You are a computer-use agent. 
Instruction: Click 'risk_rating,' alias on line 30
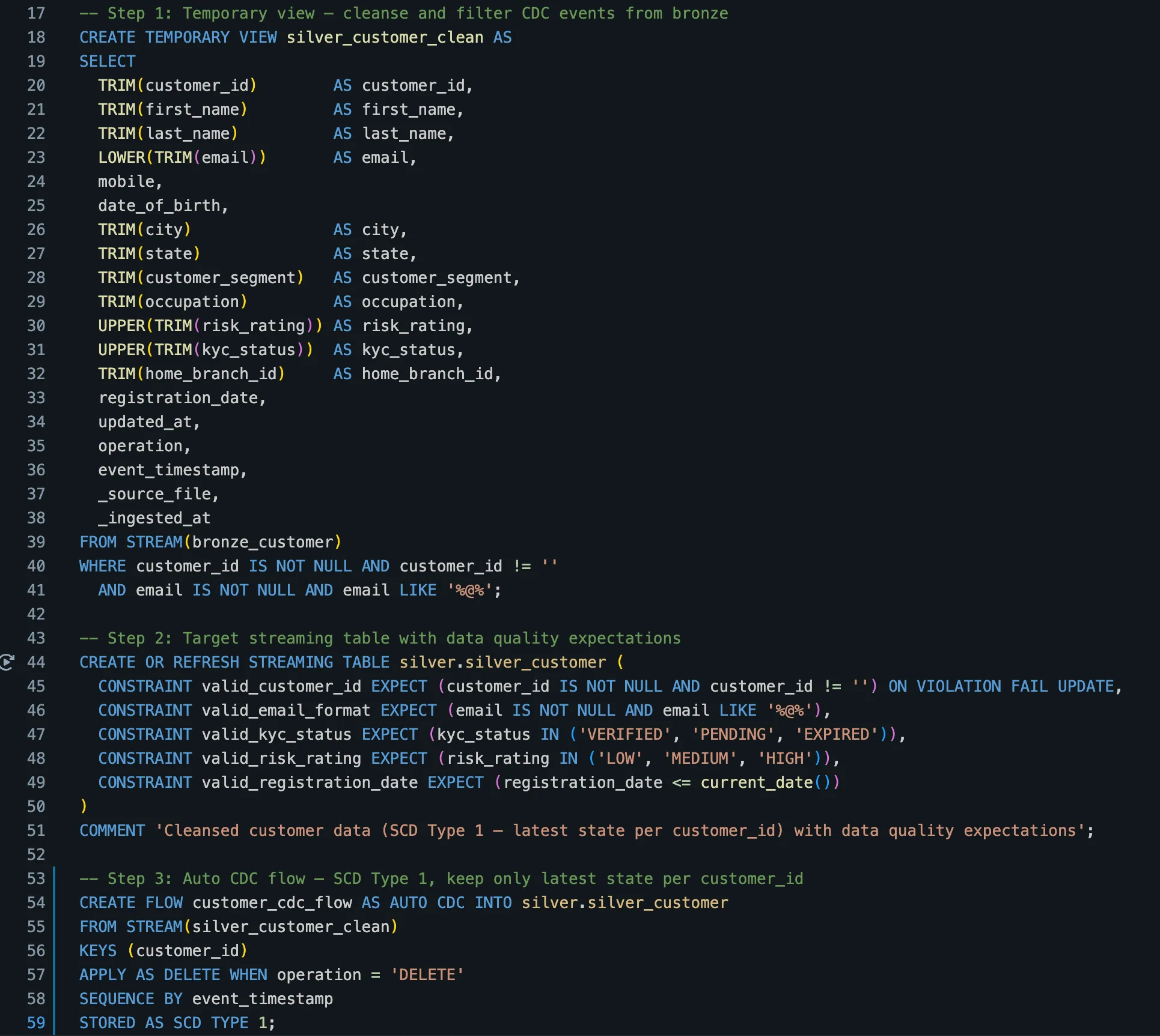(418, 326)
